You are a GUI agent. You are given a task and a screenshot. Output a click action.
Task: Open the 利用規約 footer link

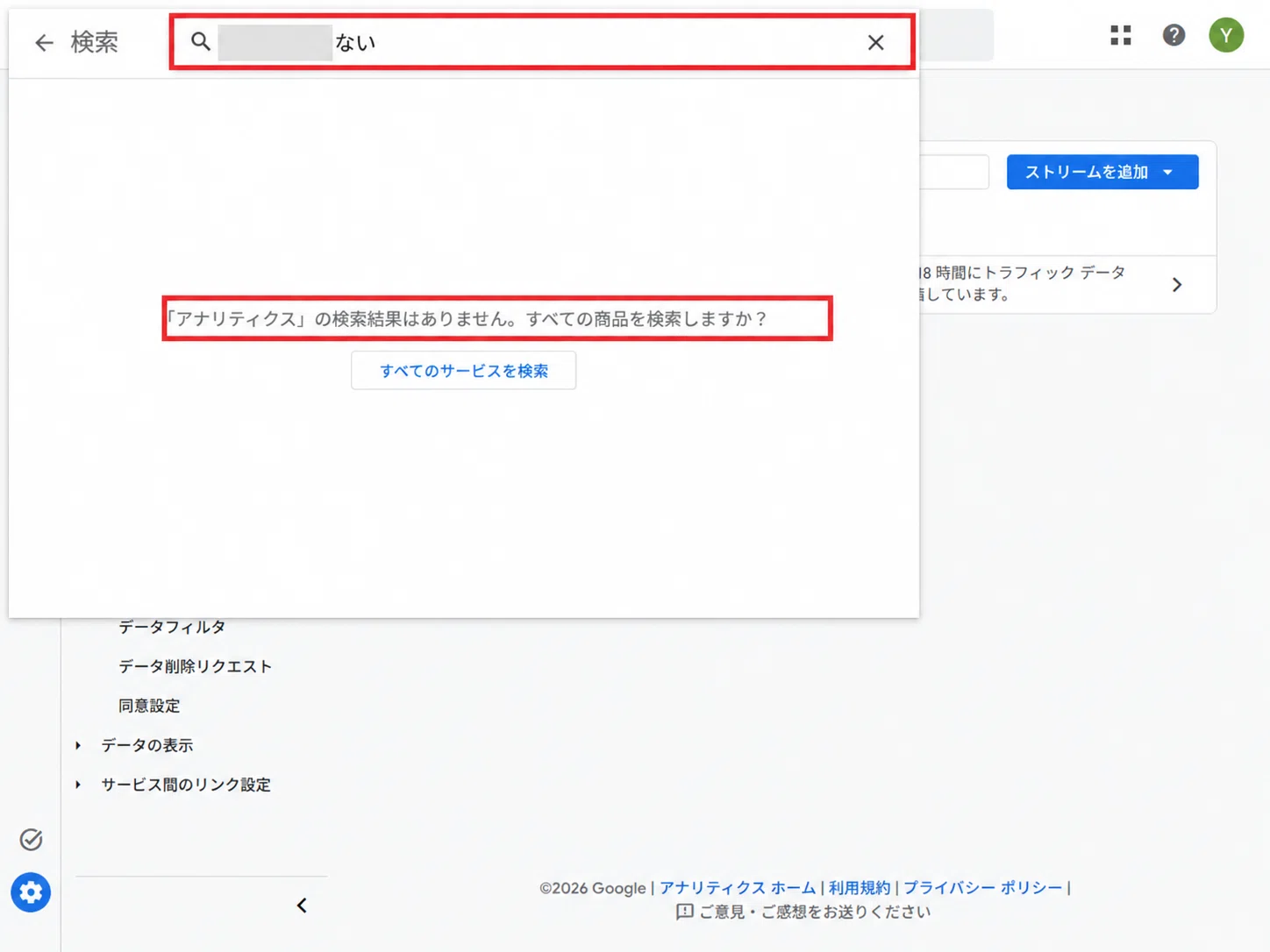click(x=860, y=888)
